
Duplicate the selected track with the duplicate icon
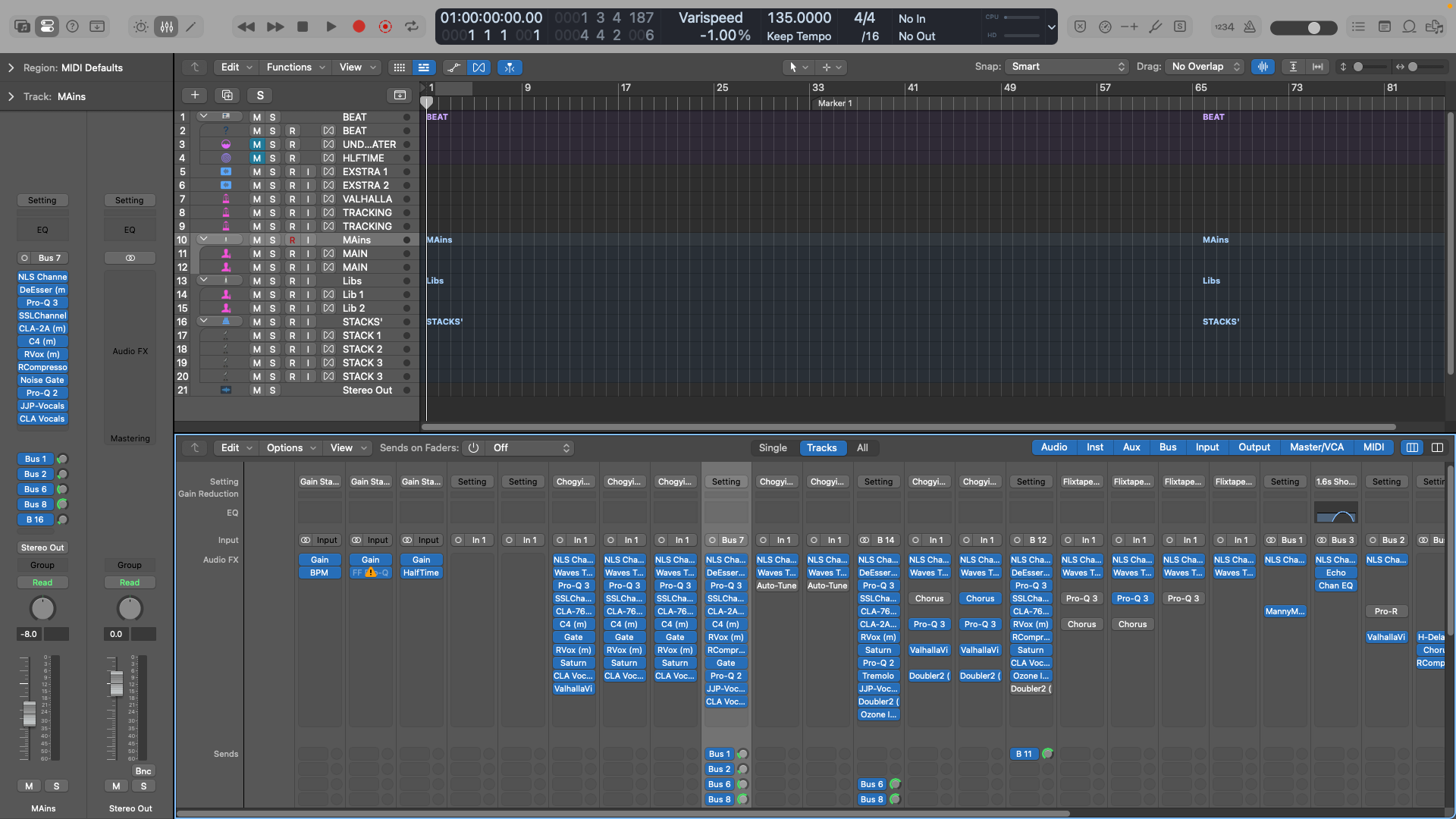(x=227, y=95)
